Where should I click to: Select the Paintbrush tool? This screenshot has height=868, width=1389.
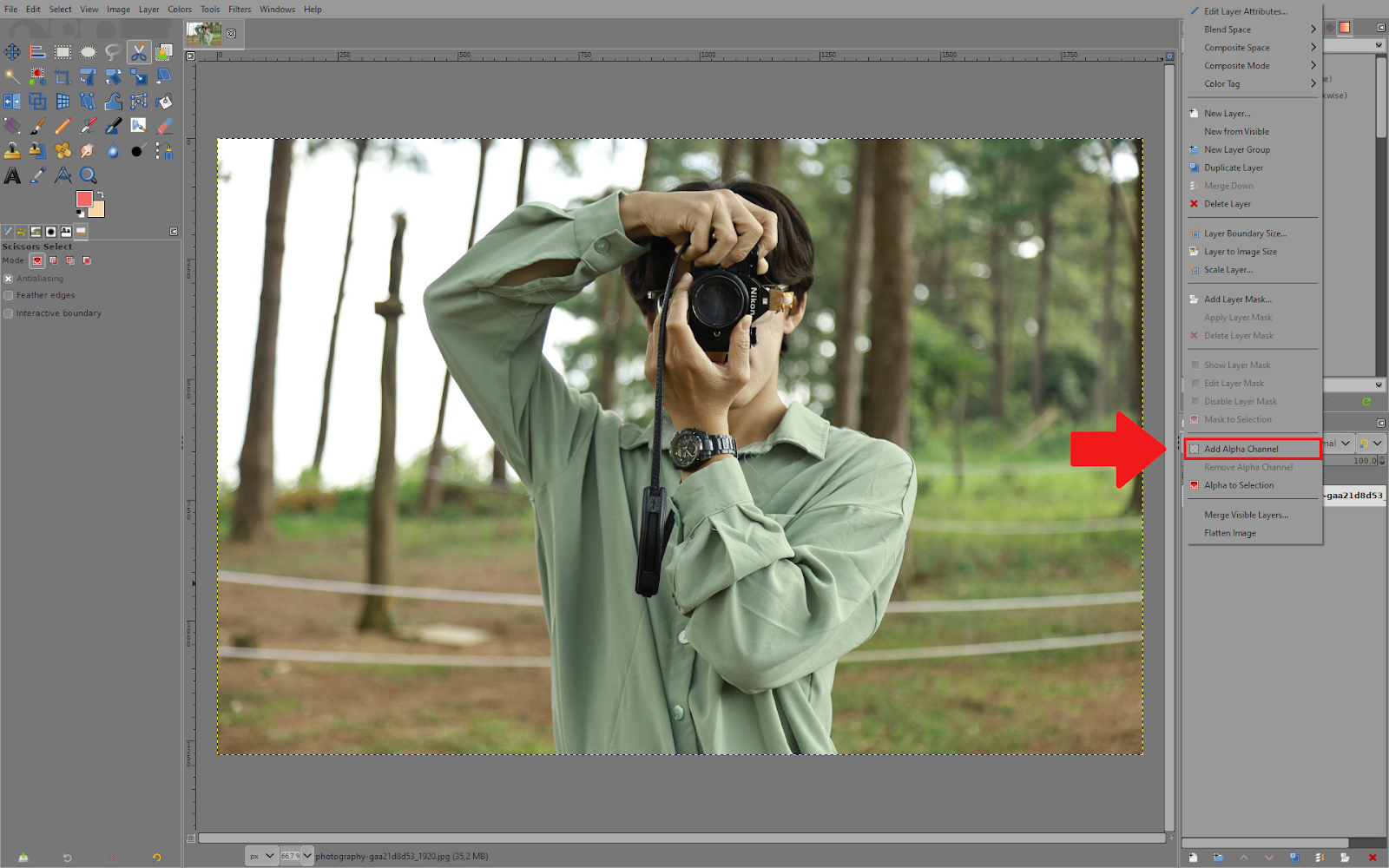[x=36, y=125]
